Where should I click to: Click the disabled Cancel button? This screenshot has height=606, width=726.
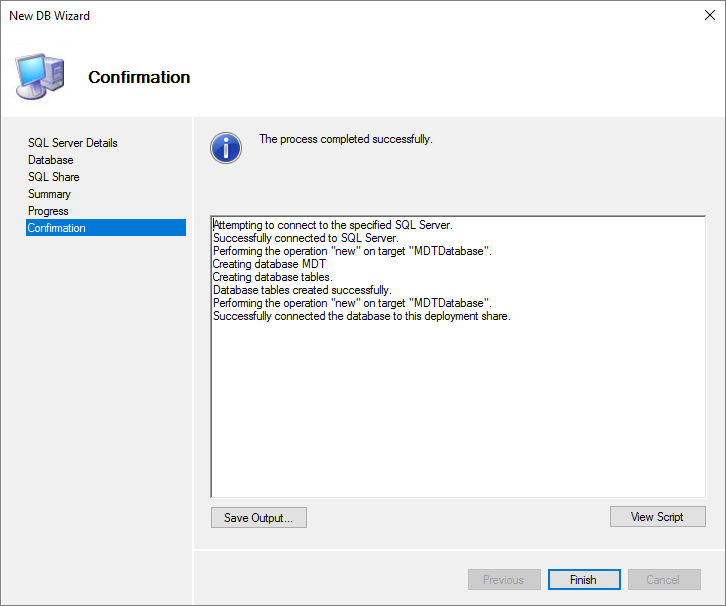663,580
